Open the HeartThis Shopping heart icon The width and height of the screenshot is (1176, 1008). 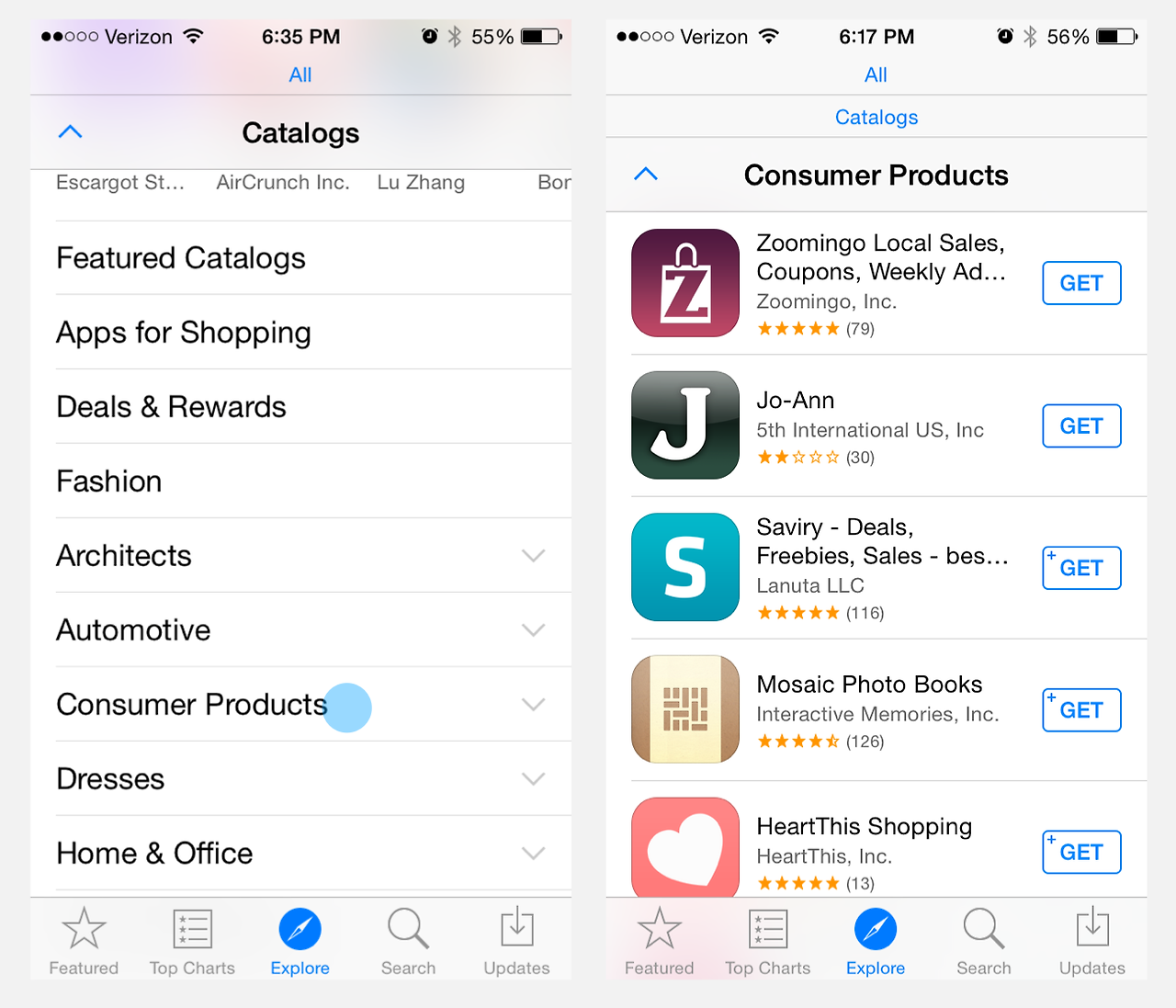(x=685, y=846)
